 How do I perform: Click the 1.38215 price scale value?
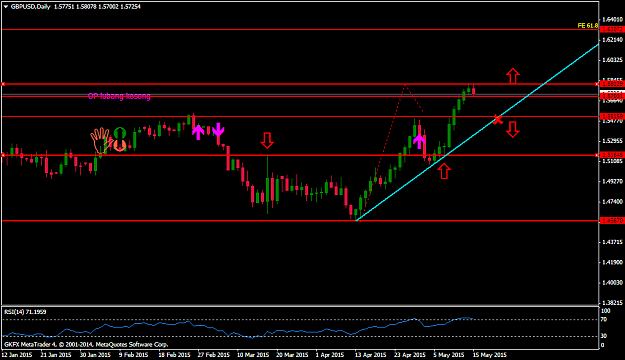[x=612, y=303]
